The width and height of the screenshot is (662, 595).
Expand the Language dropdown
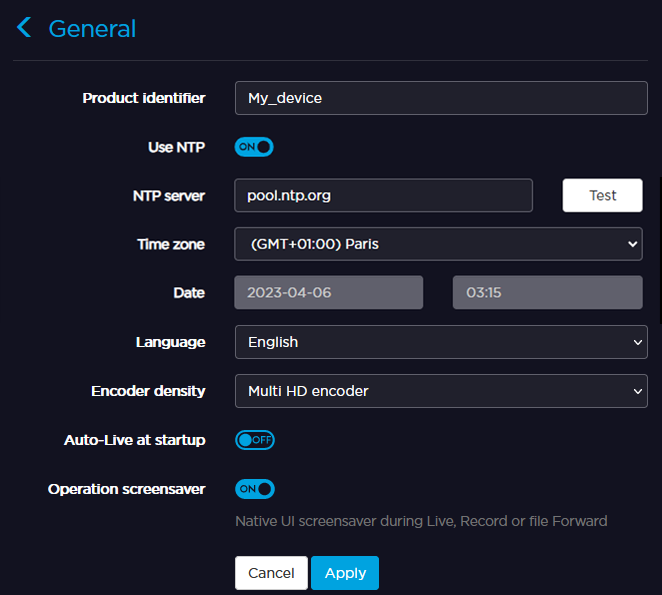[x=441, y=342]
